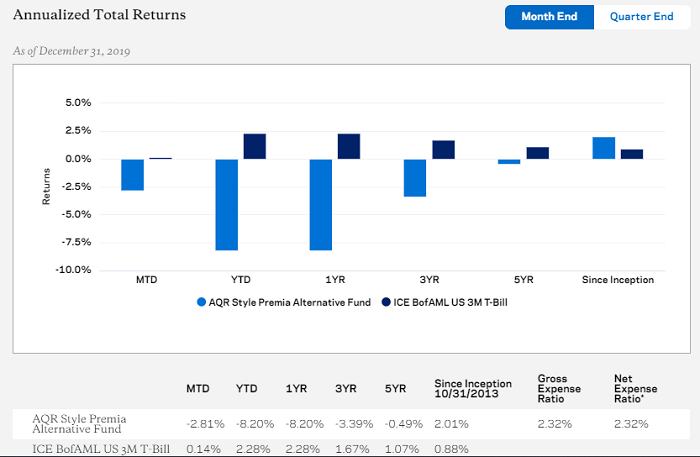
Task: Select the YTD dark blue T-Bill bar
Action: [254, 146]
